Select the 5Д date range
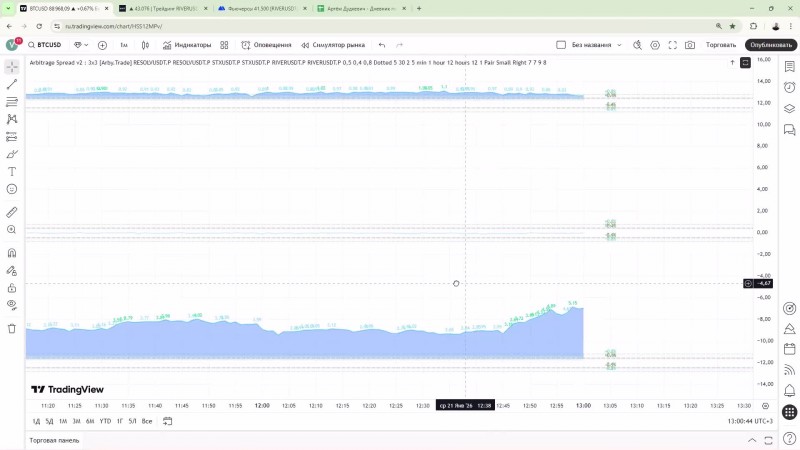This screenshot has width=800, height=450. (x=49, y=421)
